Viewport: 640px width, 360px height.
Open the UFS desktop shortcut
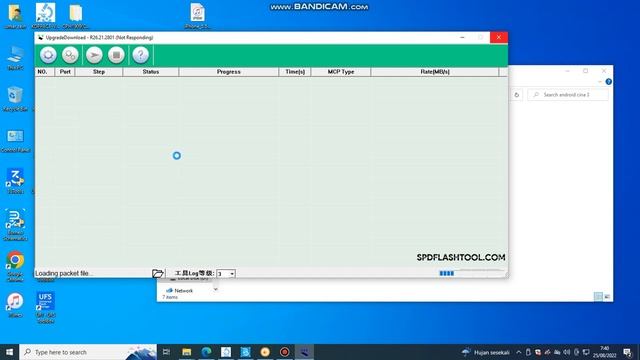tap(45, 307)
